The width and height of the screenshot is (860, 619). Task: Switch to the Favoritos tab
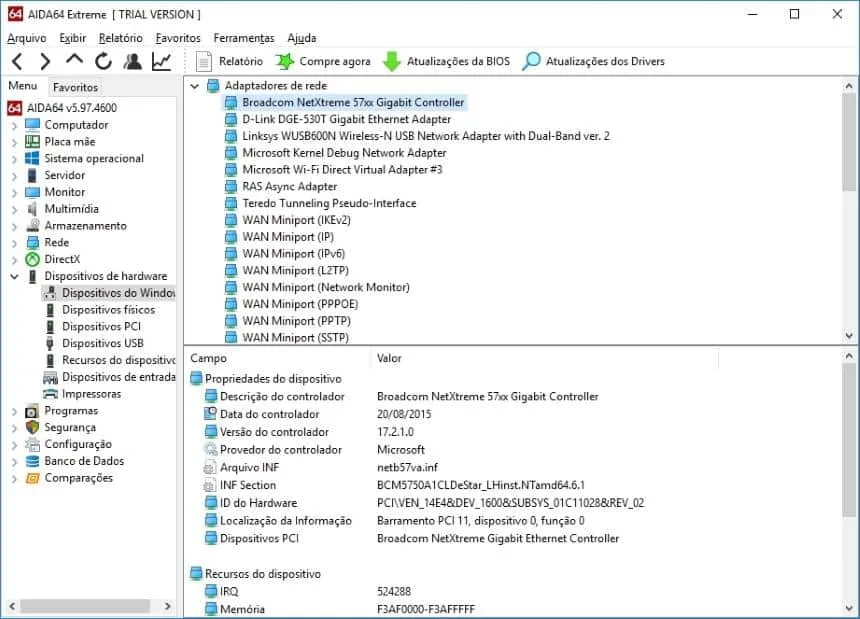click(75, 87)
